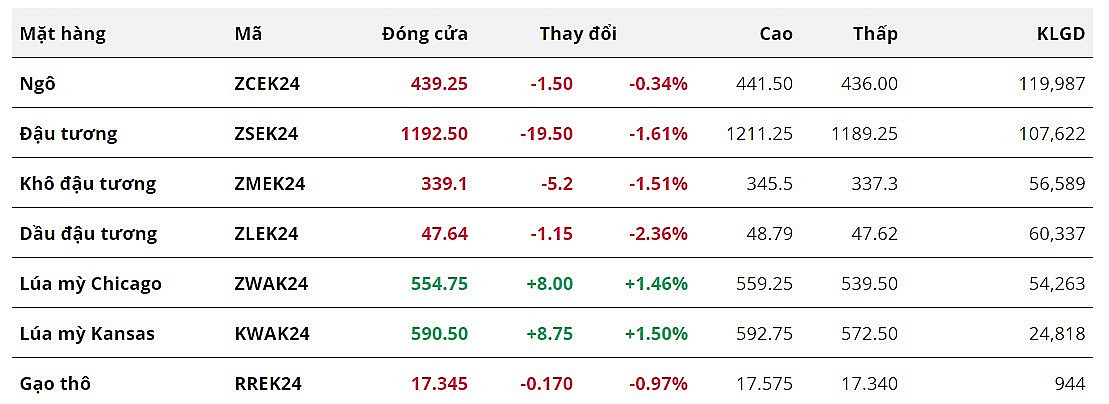Click the Mặt hàng column header
The image size is (1109, 404).
(x=62, y=34)
